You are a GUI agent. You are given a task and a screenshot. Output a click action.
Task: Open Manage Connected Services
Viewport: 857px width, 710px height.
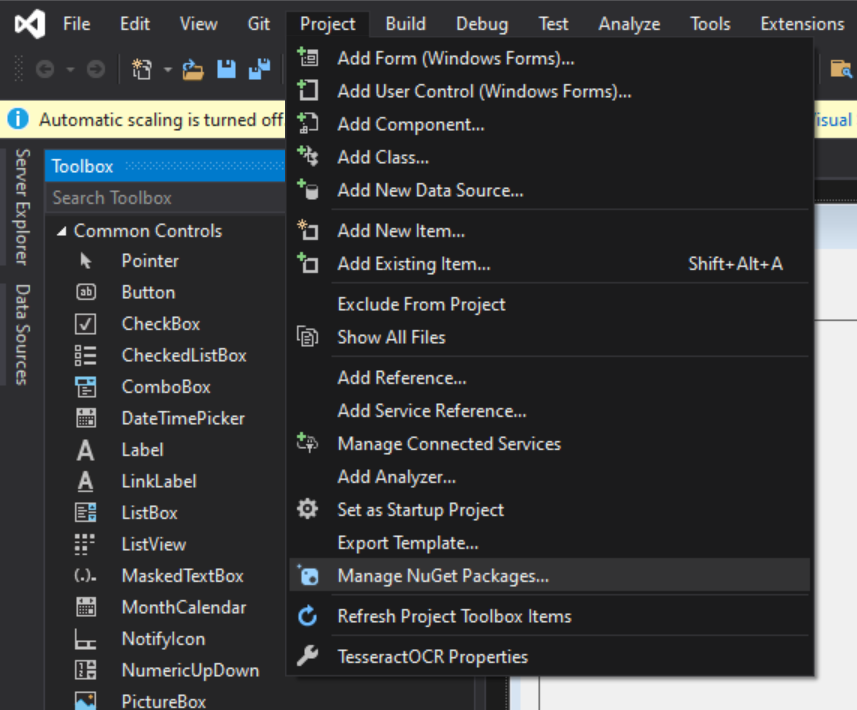click(549, 443)
